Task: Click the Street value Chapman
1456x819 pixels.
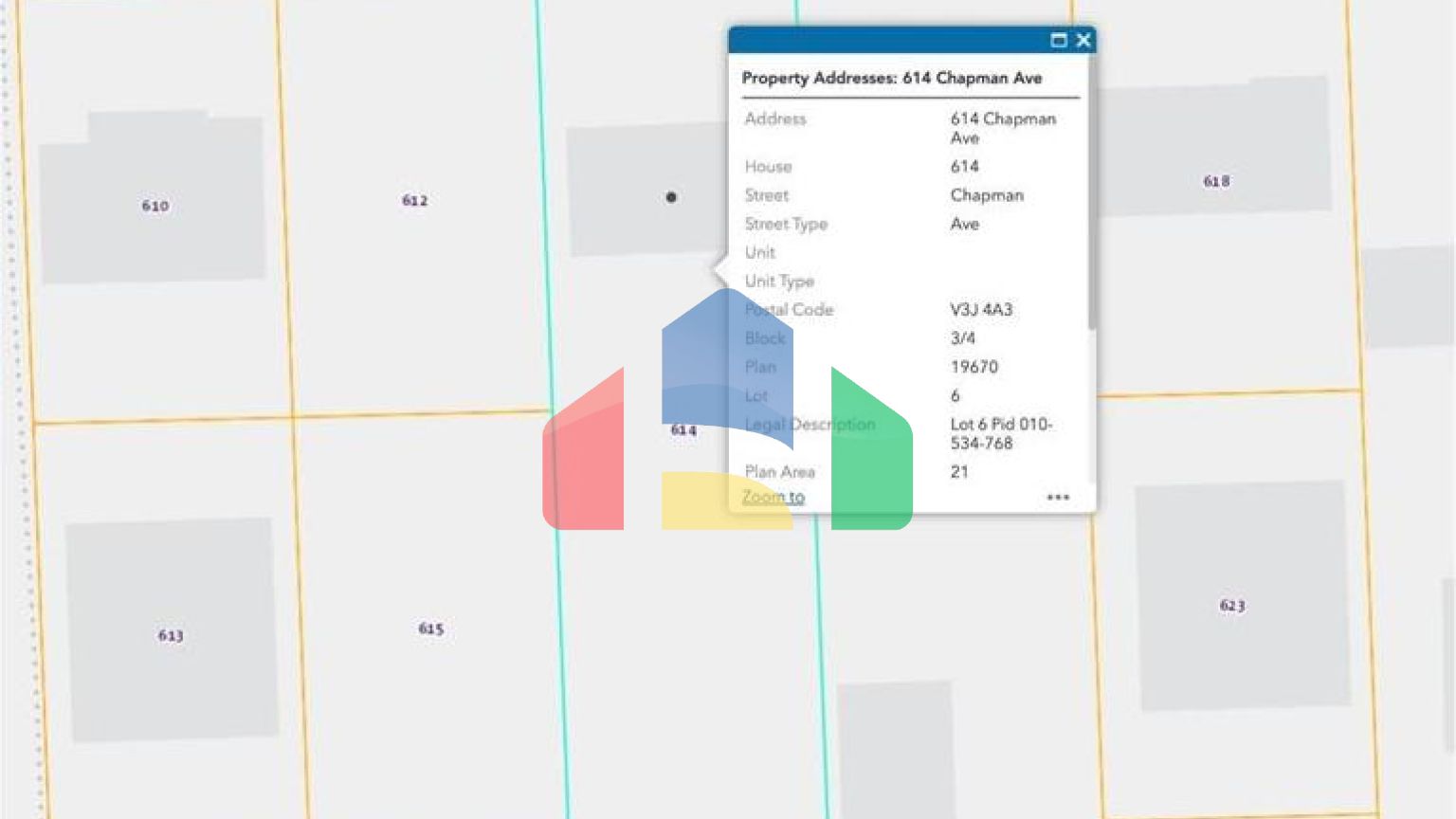Action: (x=987, y=195)
